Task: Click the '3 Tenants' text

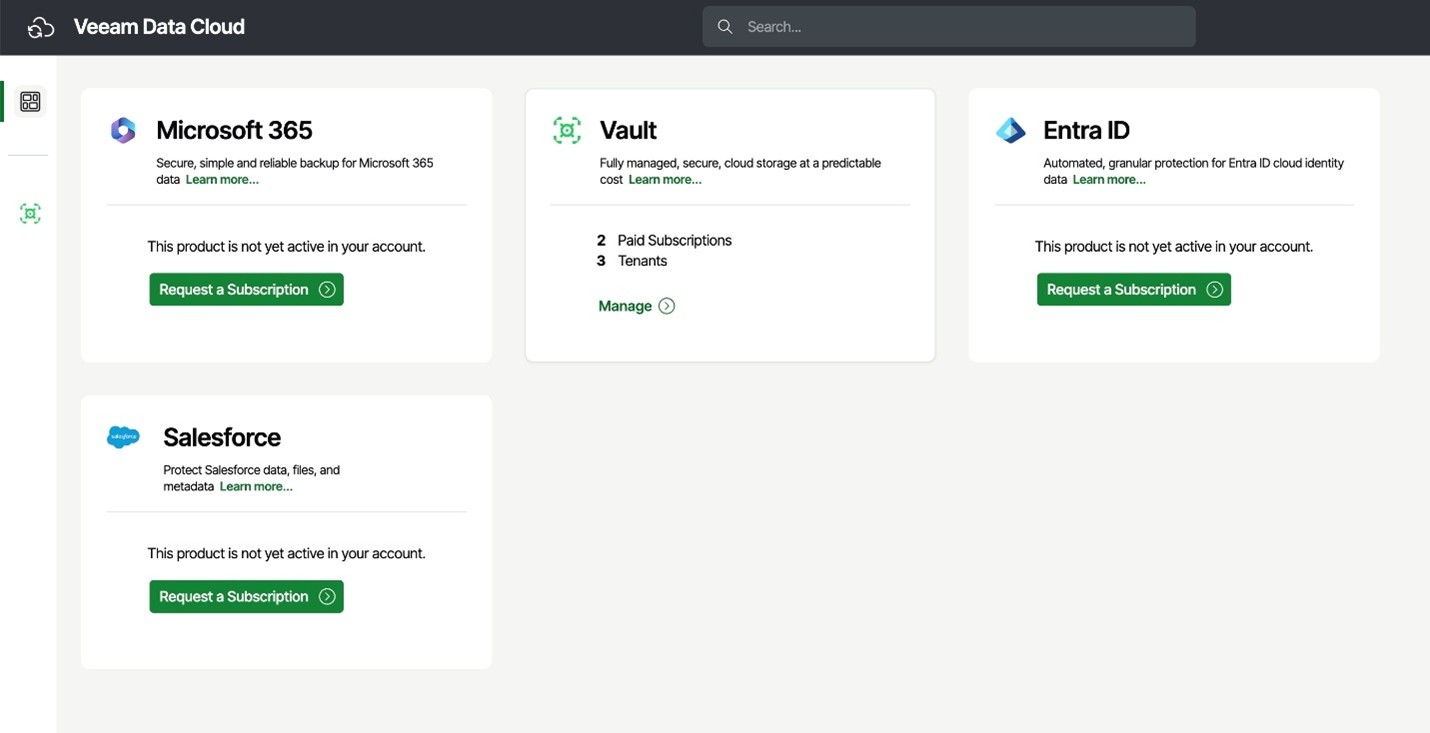Action: point(632,261)
